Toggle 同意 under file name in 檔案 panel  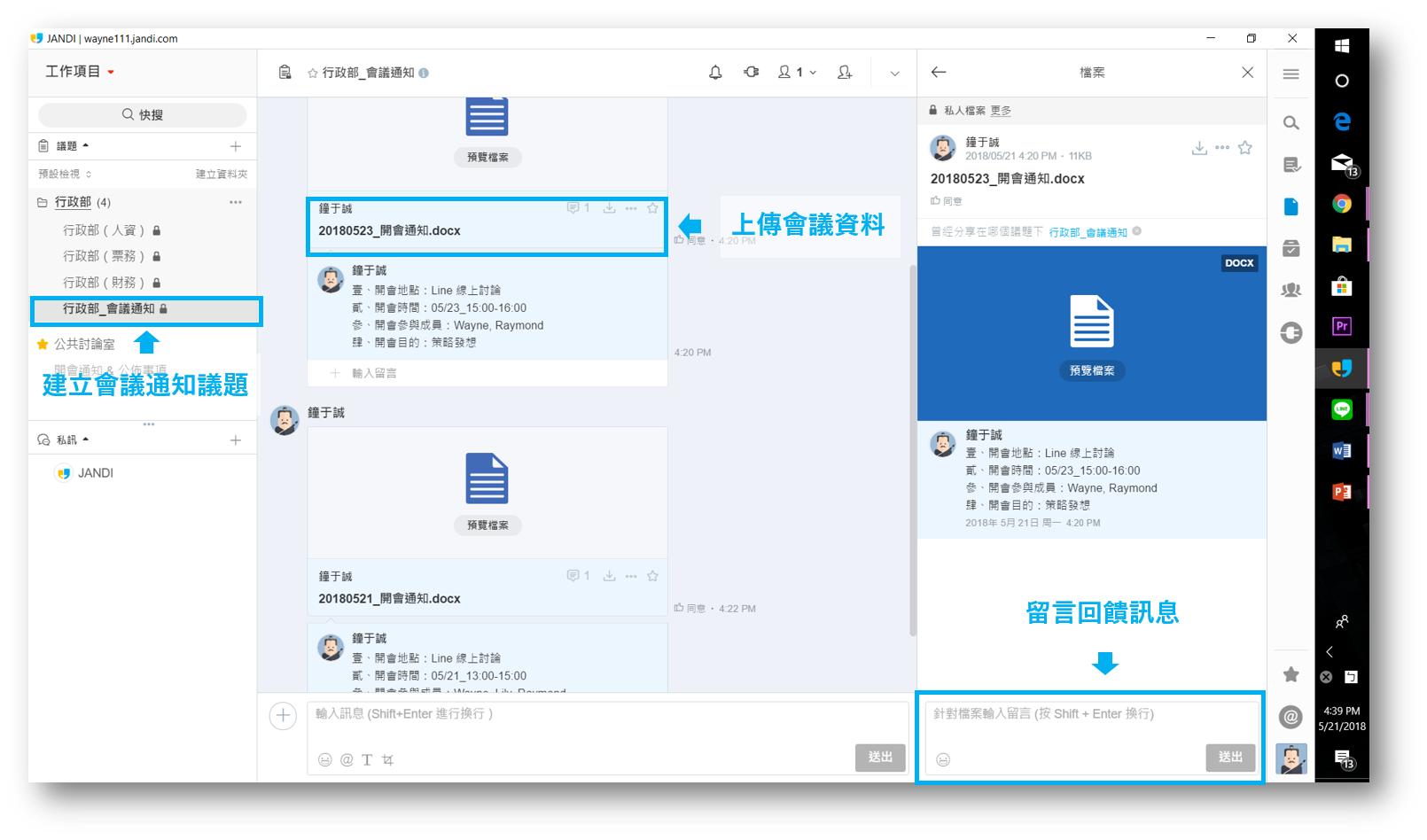click(x=947, y=201)
